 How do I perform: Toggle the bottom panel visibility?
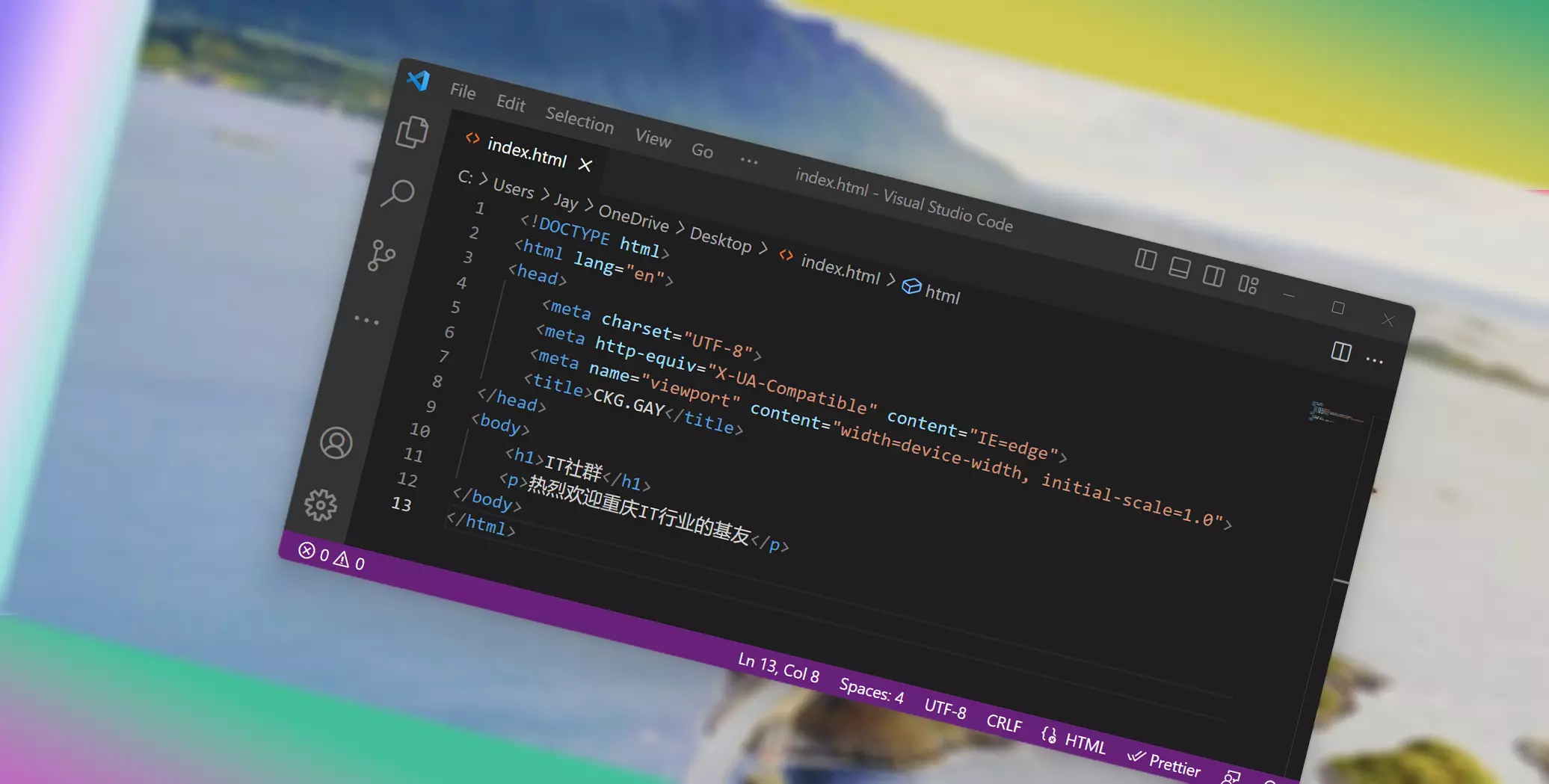[1179, 268]
